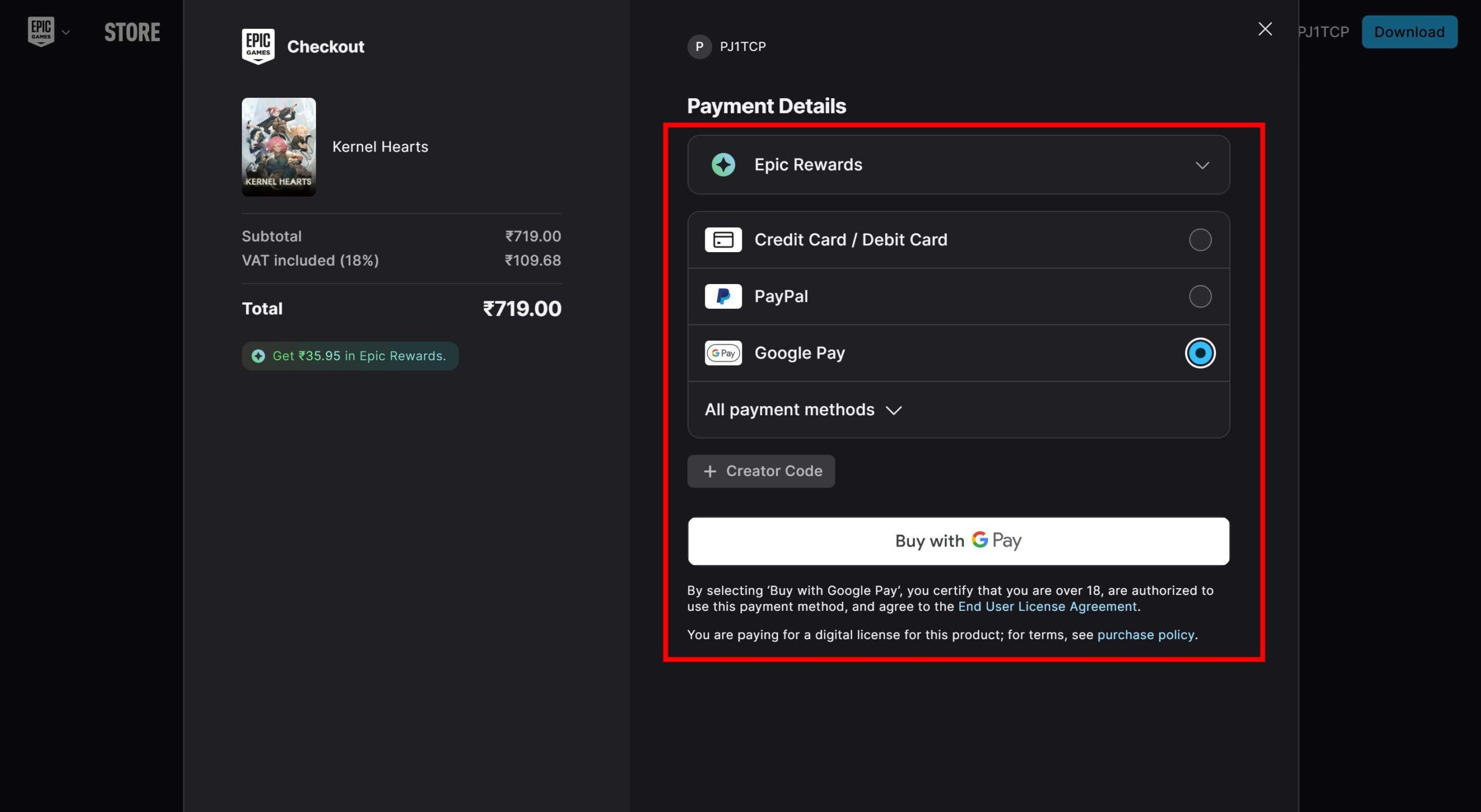The height and width of the screenshot is (812, 1481).
Task: Open the PJ1TCP account menu in the header
Action: click(x=1323, y=32)
